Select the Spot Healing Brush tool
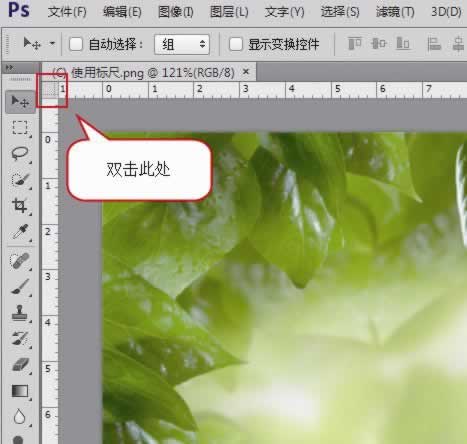This screenshot has height=444, width=467. (20, 261)
